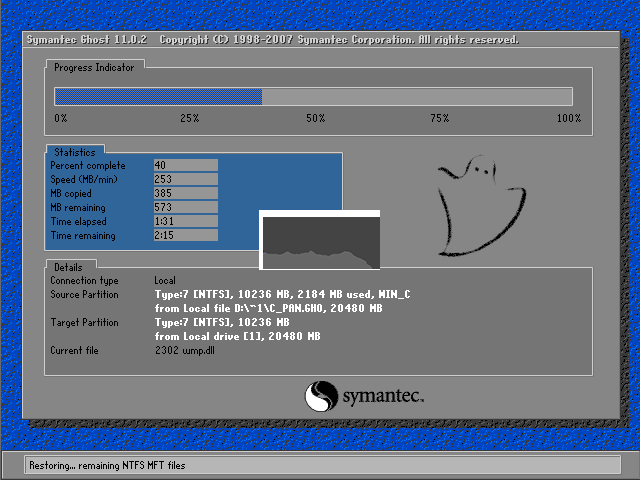Click the small gray graph thumbnail overlay
Image resolution: width=640 pixels, height=480 pixels.
click(x=320, y=240)
